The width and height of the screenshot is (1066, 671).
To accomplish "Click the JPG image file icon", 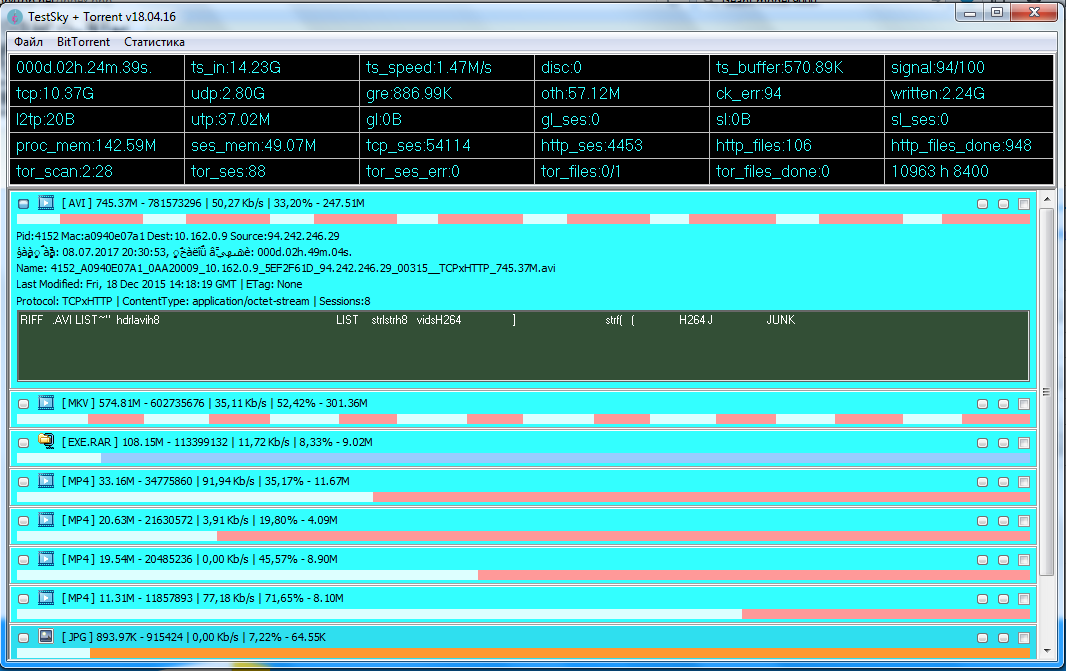I will point(45,637).
